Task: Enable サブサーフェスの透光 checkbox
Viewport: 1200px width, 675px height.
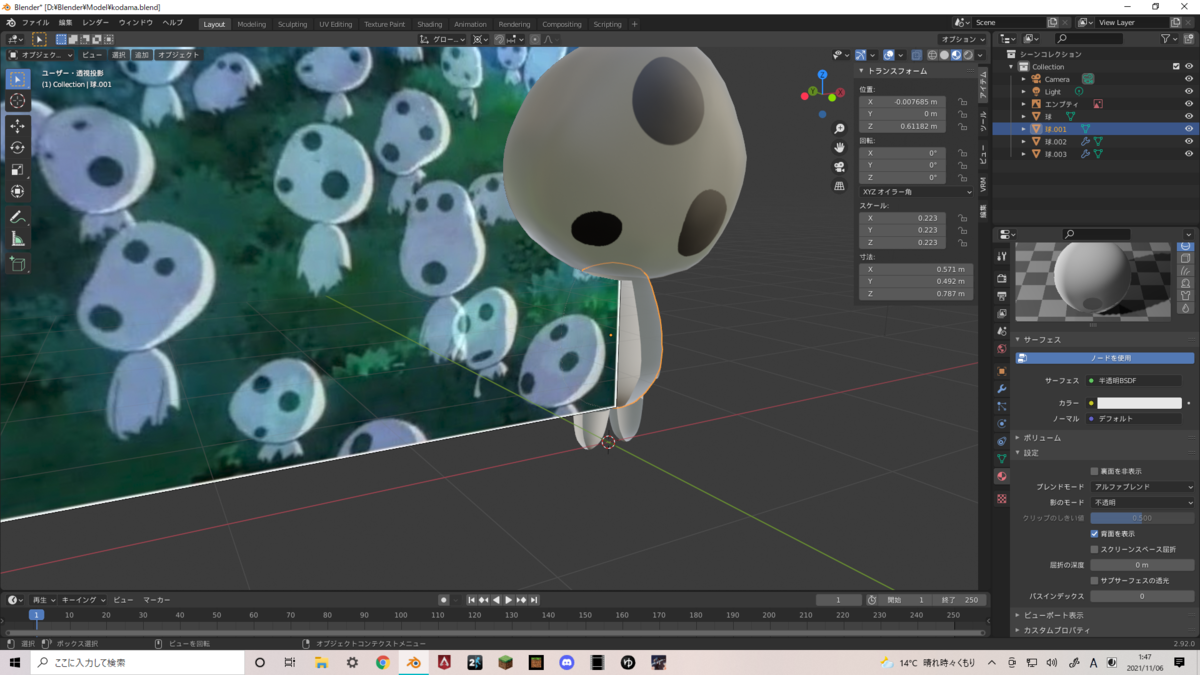Action: click(x=1094, y=581)
